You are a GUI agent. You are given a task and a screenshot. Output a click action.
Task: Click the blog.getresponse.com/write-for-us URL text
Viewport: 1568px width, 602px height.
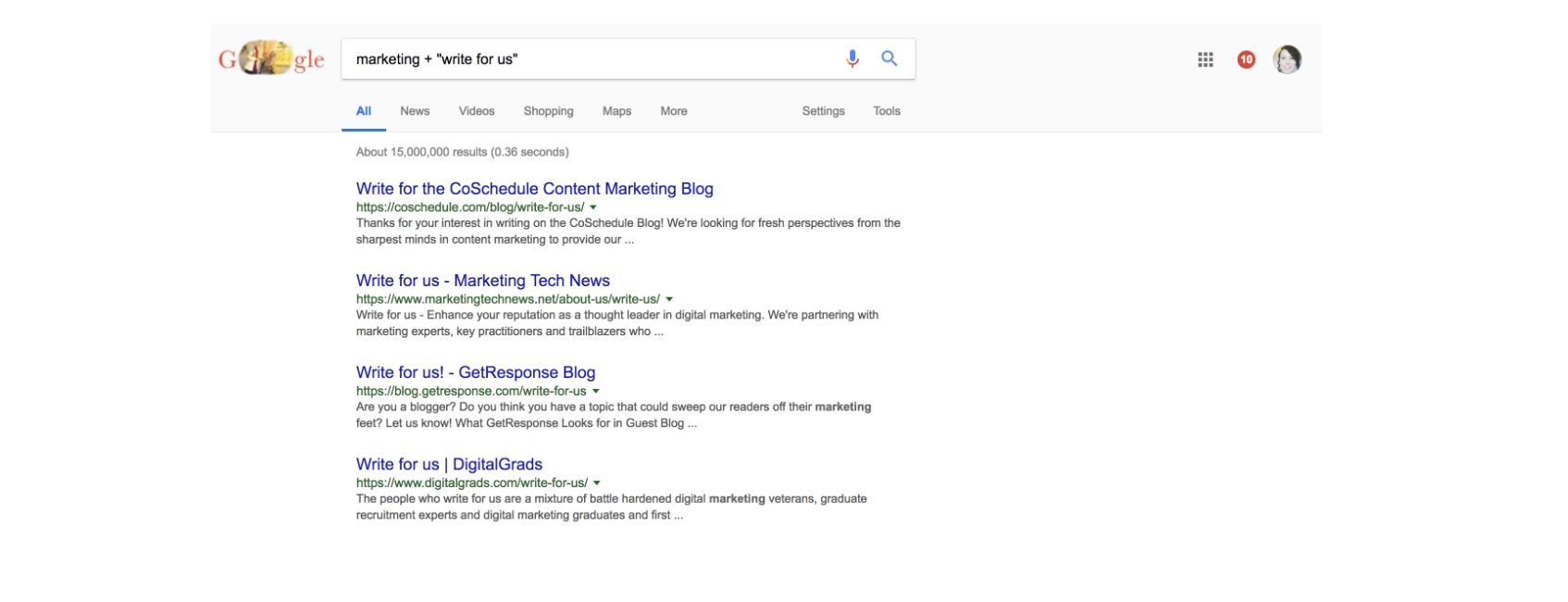pyautogui.click(x=471, y=391)
